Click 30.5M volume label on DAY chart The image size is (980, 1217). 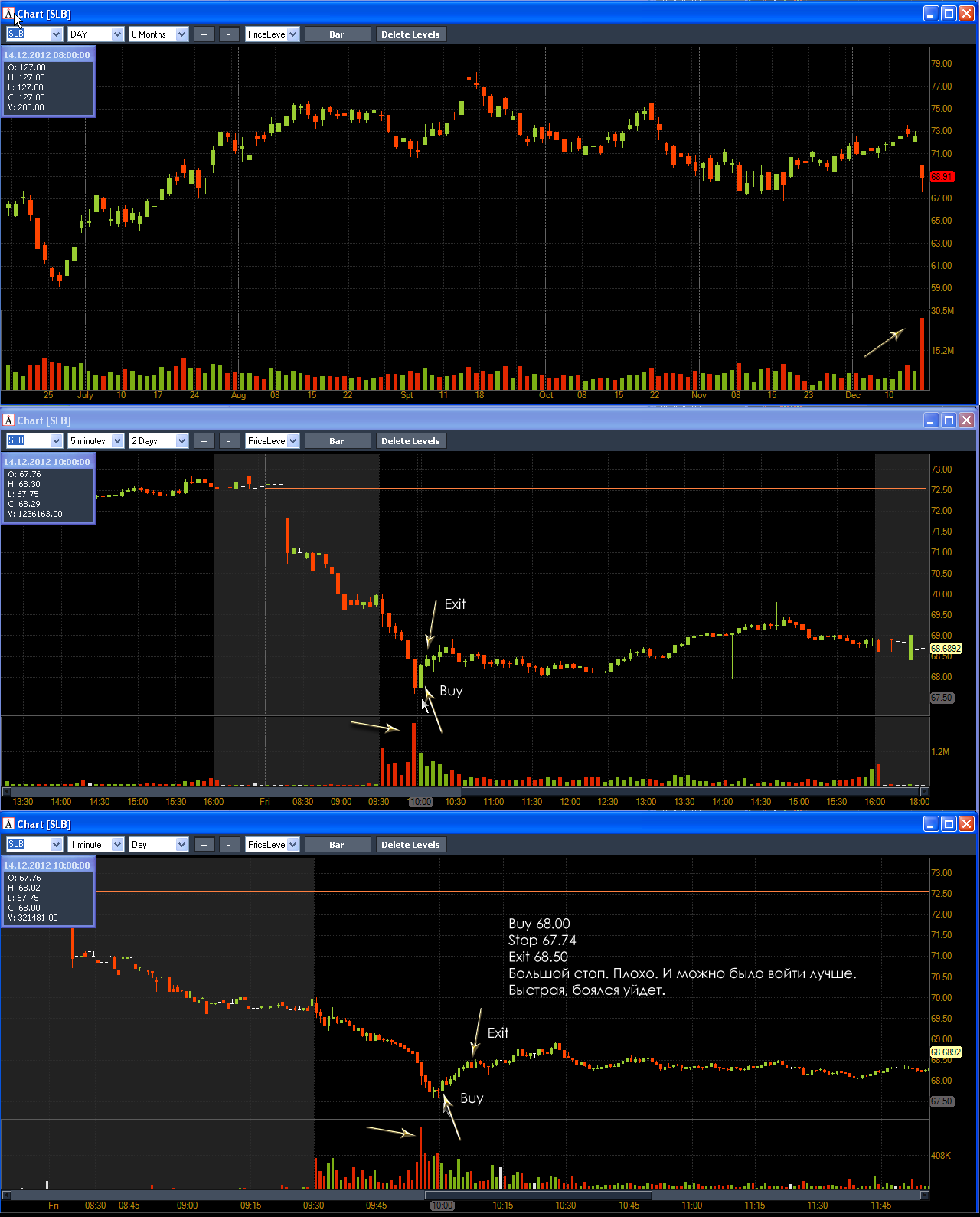pos(942,311)
